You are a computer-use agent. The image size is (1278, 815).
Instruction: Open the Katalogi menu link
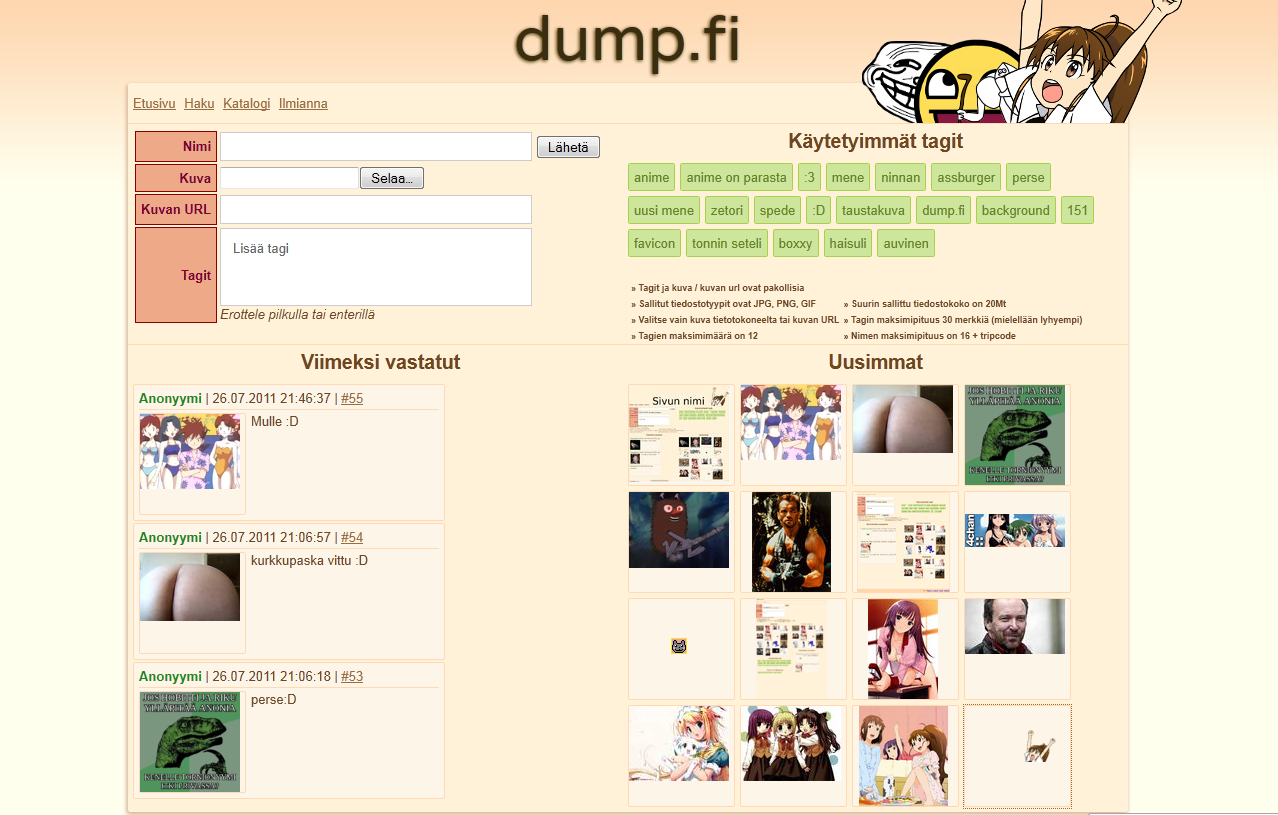[x=246, y=104]
